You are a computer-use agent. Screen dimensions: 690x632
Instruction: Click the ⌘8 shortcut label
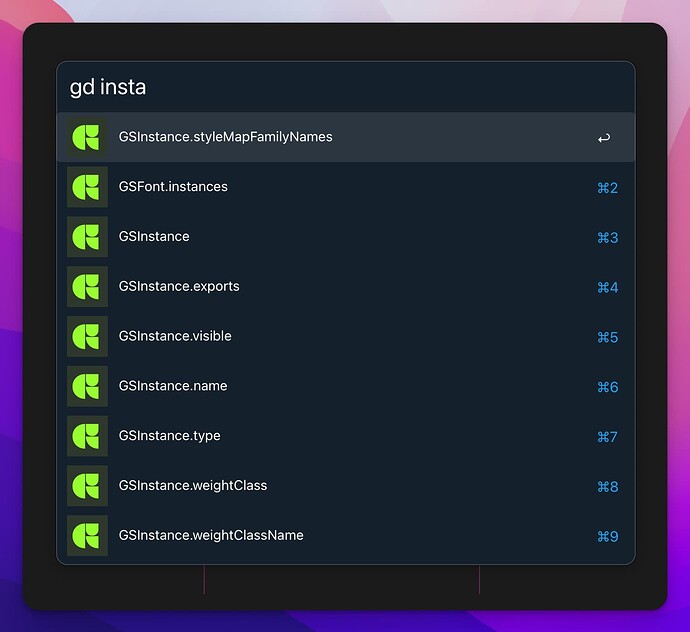point(608,487)
